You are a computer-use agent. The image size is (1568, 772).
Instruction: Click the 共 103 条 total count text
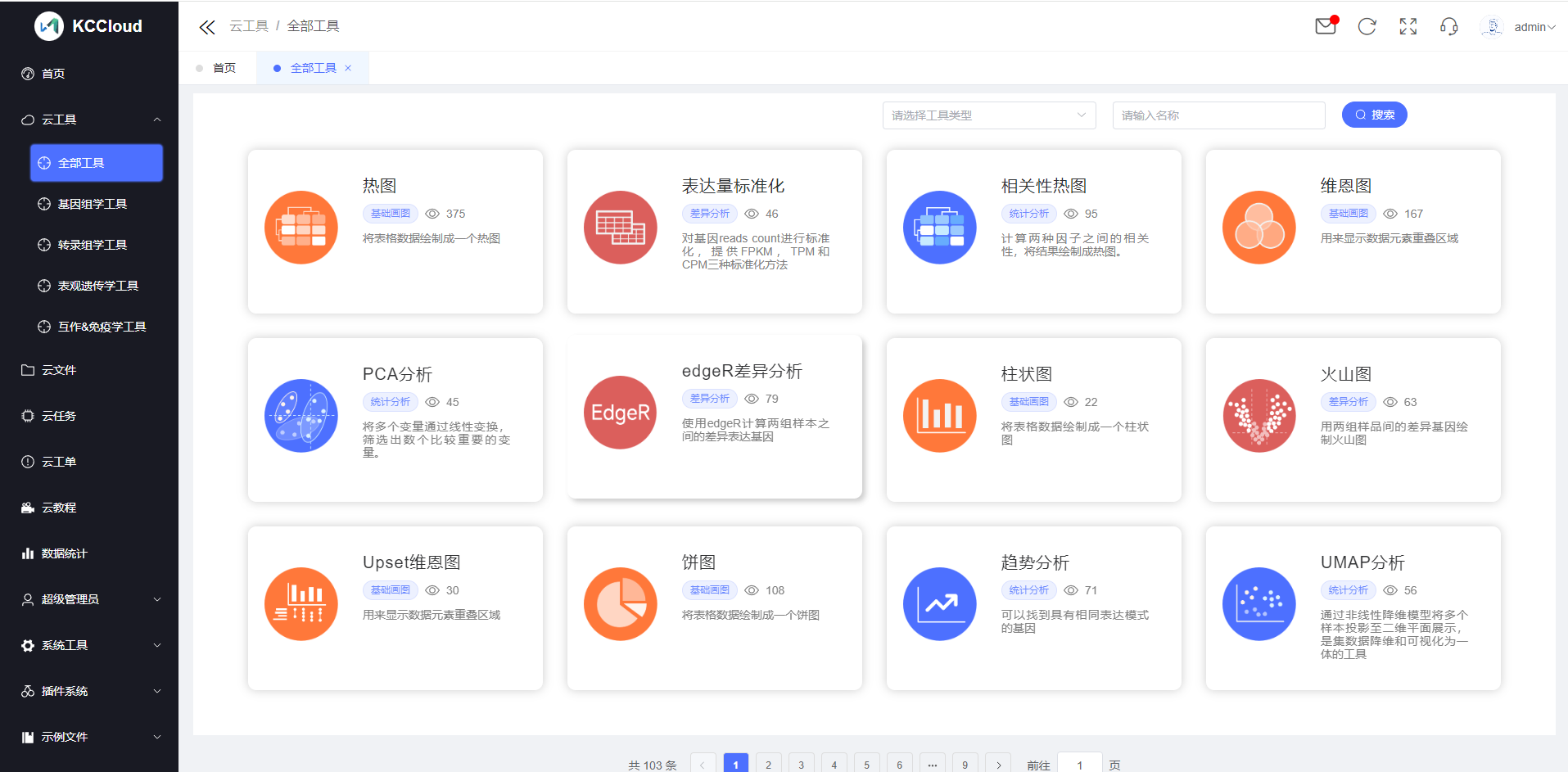tap(652, 765)
